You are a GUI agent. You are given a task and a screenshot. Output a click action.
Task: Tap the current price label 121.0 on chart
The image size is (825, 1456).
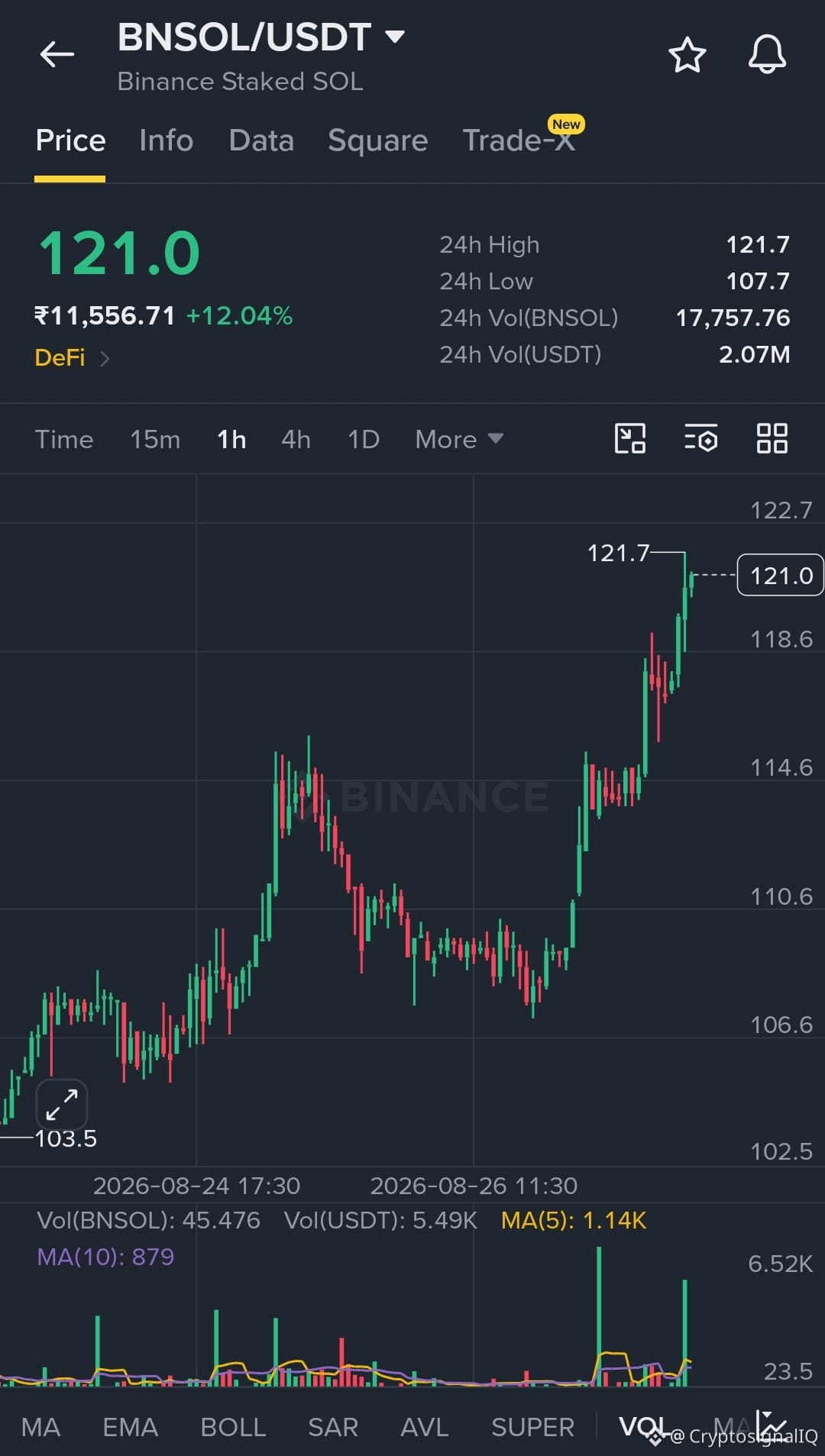pyautogui.click(x=780, y=575)
